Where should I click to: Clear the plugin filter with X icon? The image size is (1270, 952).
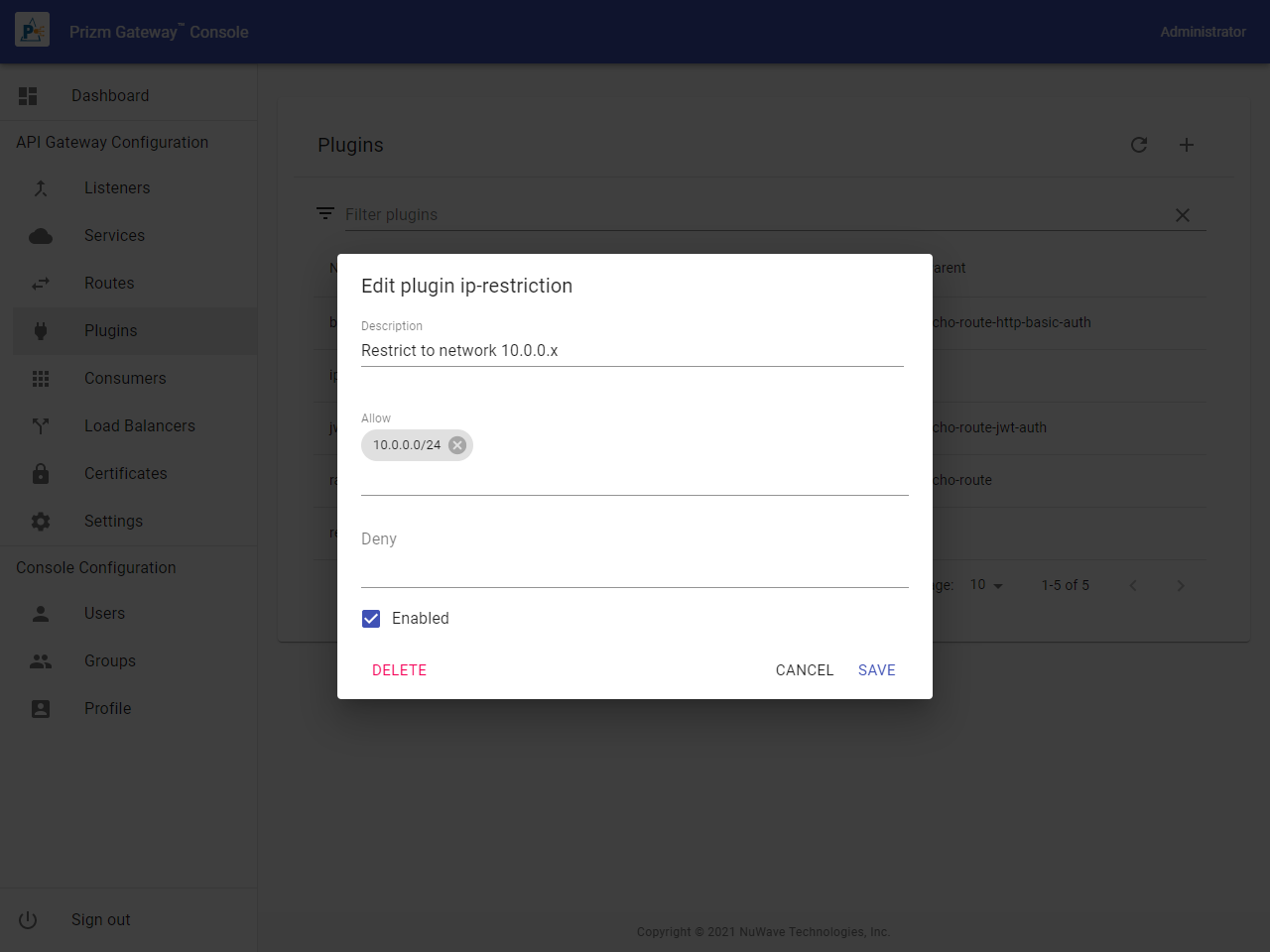pyautogui.click(x=1183, y=215)
